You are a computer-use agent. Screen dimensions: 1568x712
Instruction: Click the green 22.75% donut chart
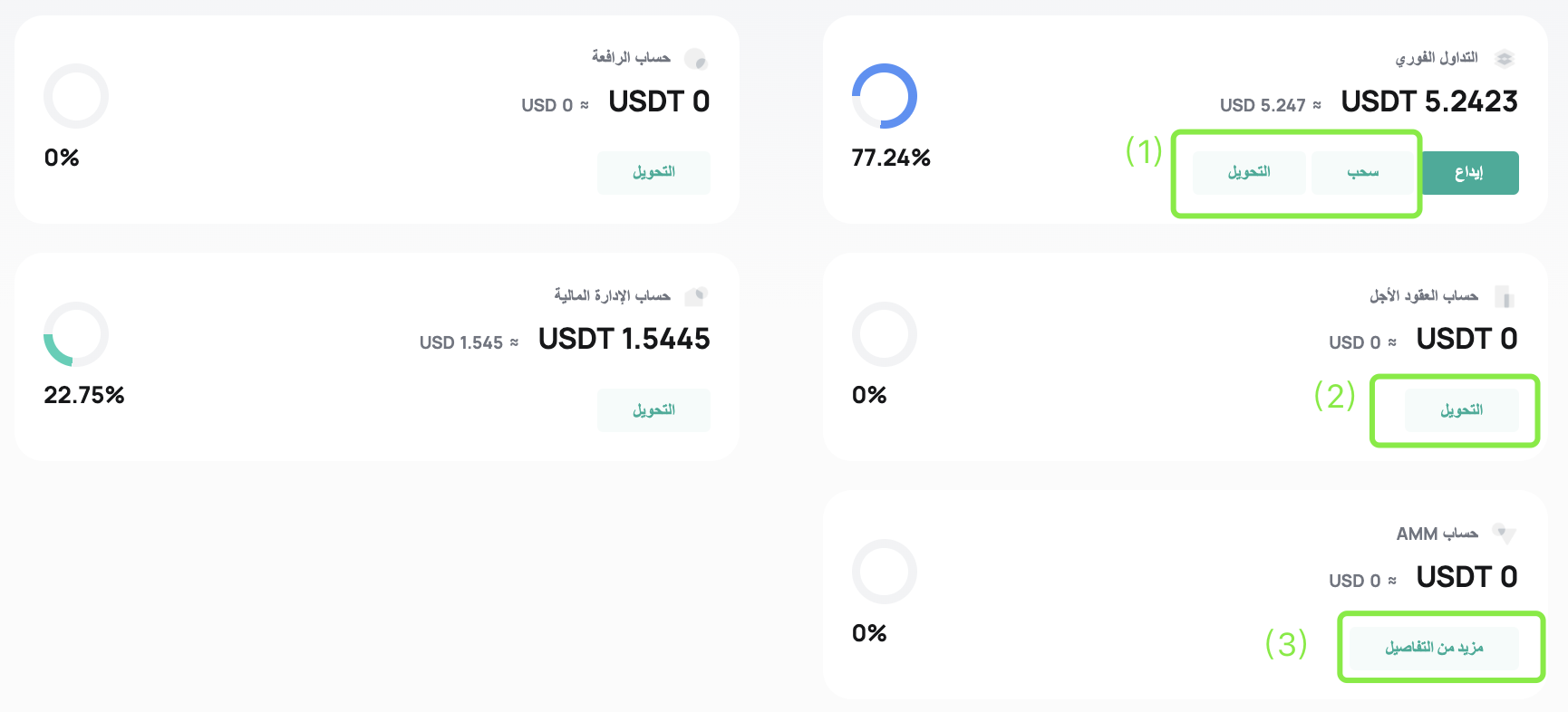tap(76, 334)
